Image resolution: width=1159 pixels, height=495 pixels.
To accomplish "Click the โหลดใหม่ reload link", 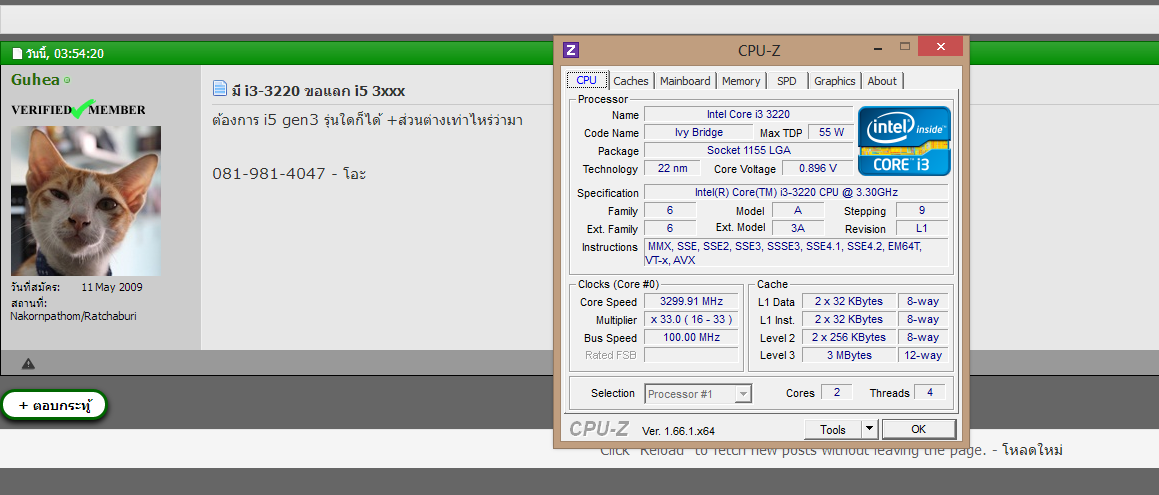I will [x=1033, y=450].
